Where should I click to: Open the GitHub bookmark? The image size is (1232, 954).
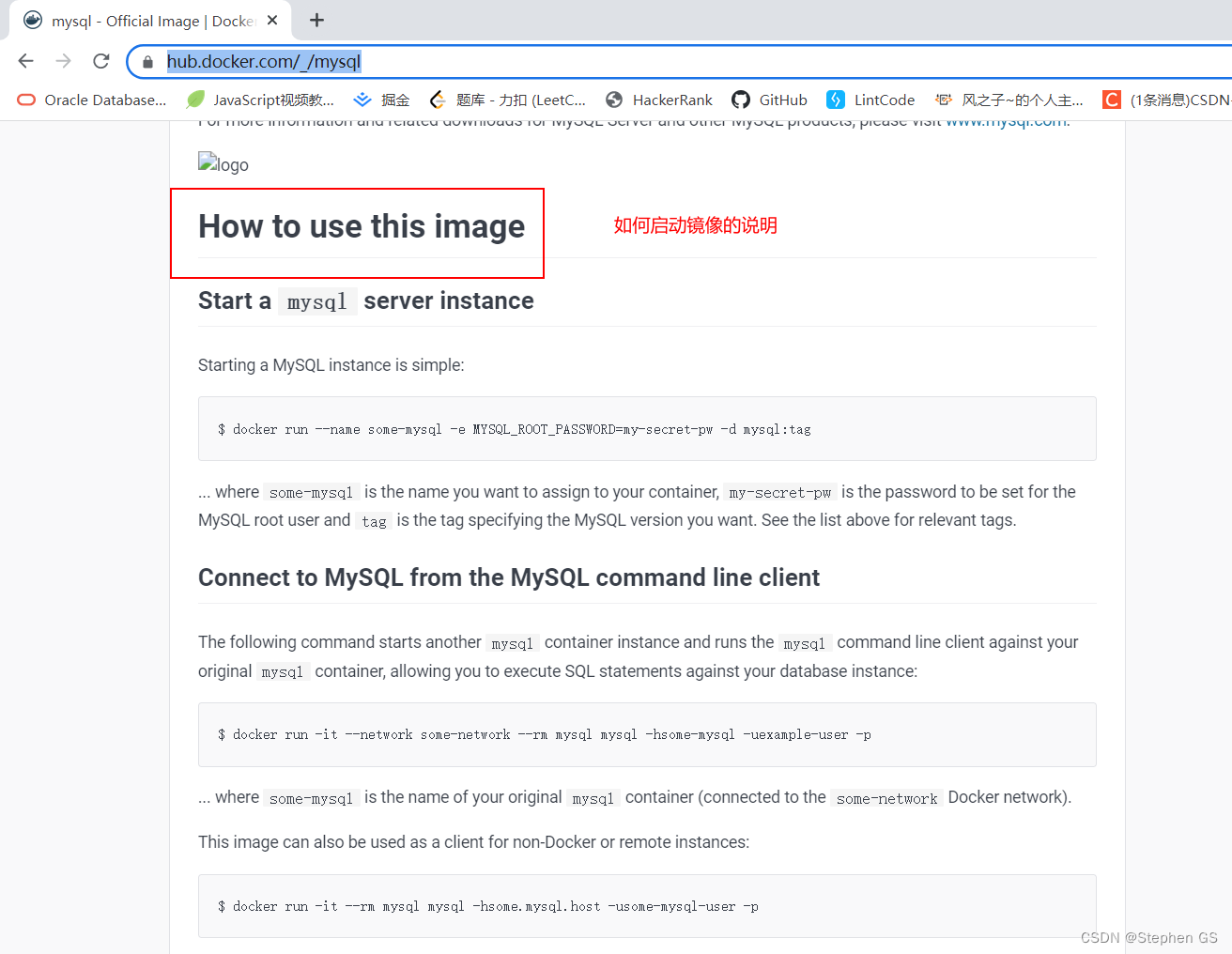click(769, 100)
